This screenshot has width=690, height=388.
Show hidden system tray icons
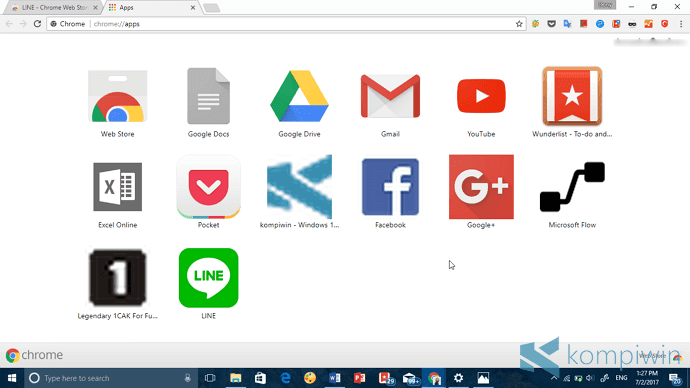[x=554, y=378]
